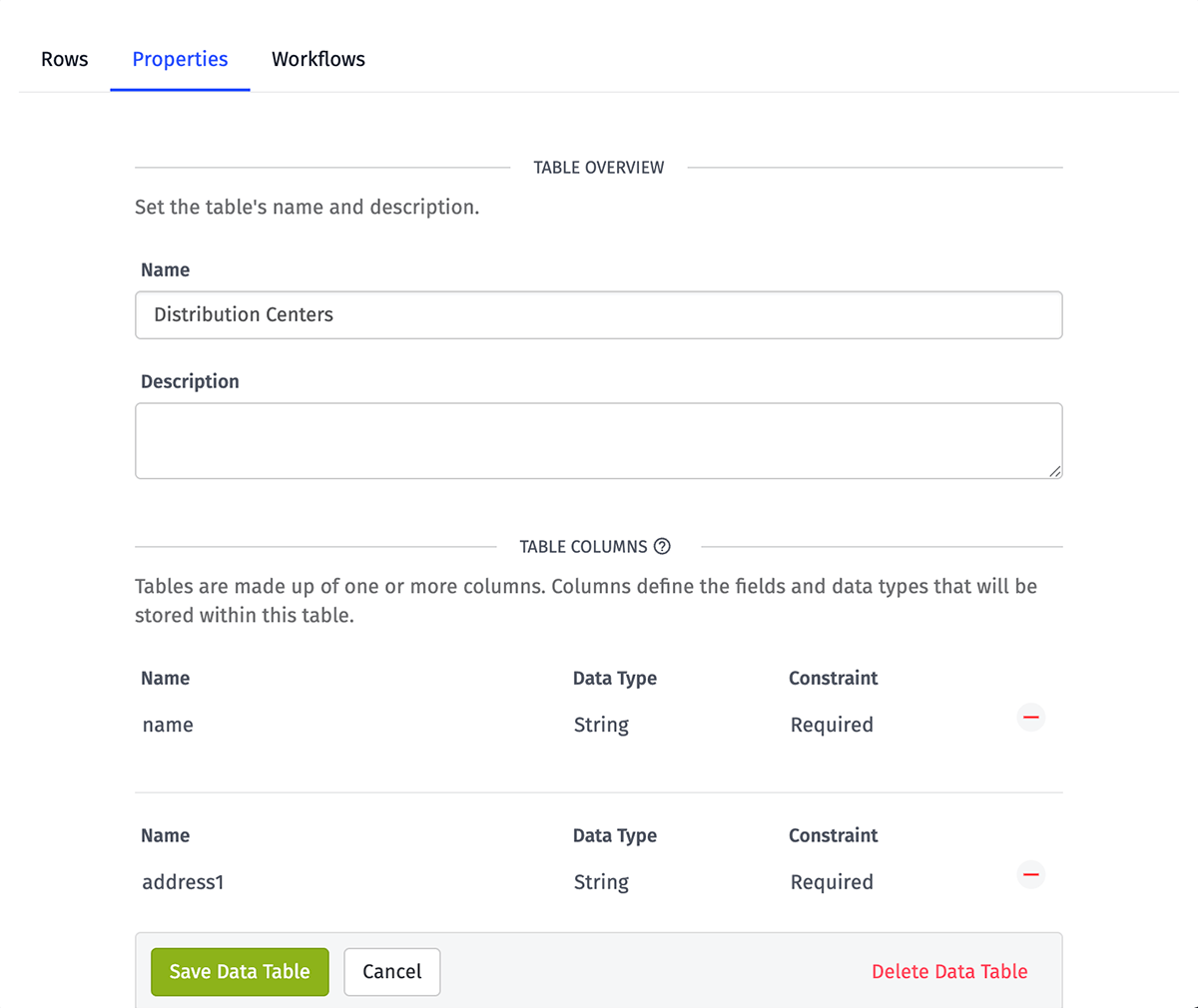This screenshot has height=1008, width=1198.
Task: Click into the empty Description text area
Action: pos(599,440)
